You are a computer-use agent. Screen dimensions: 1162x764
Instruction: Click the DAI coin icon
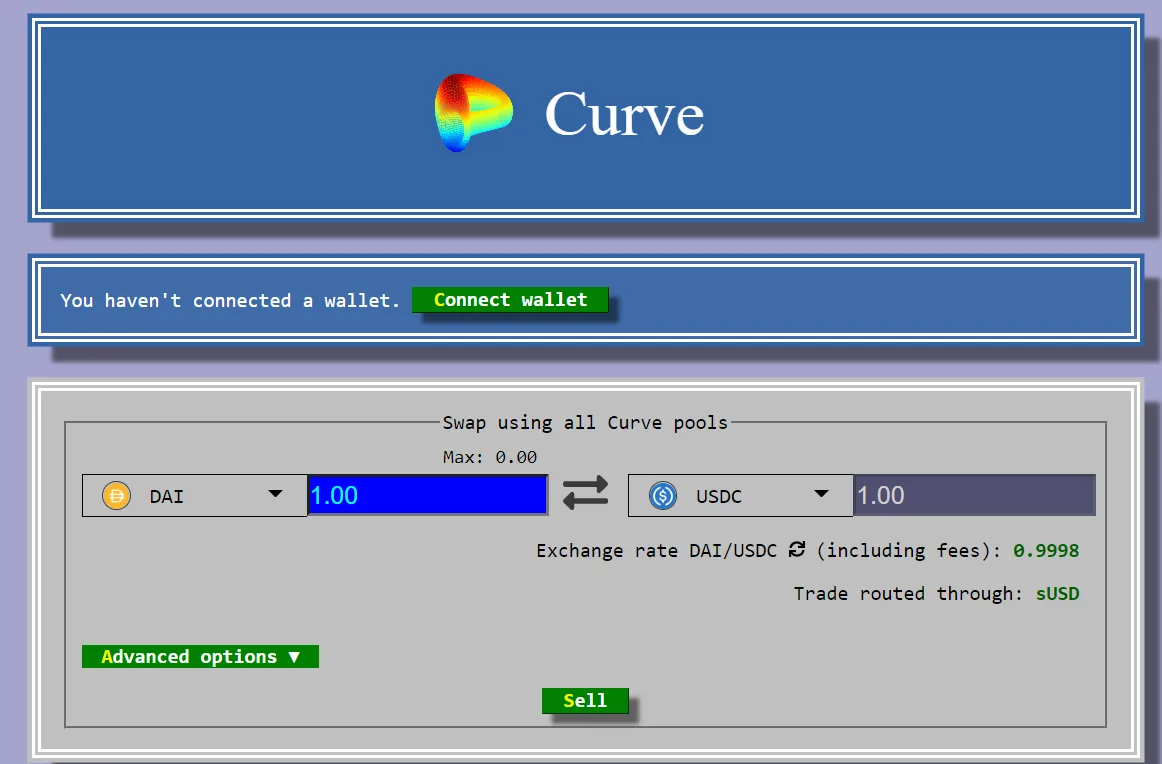116,496
